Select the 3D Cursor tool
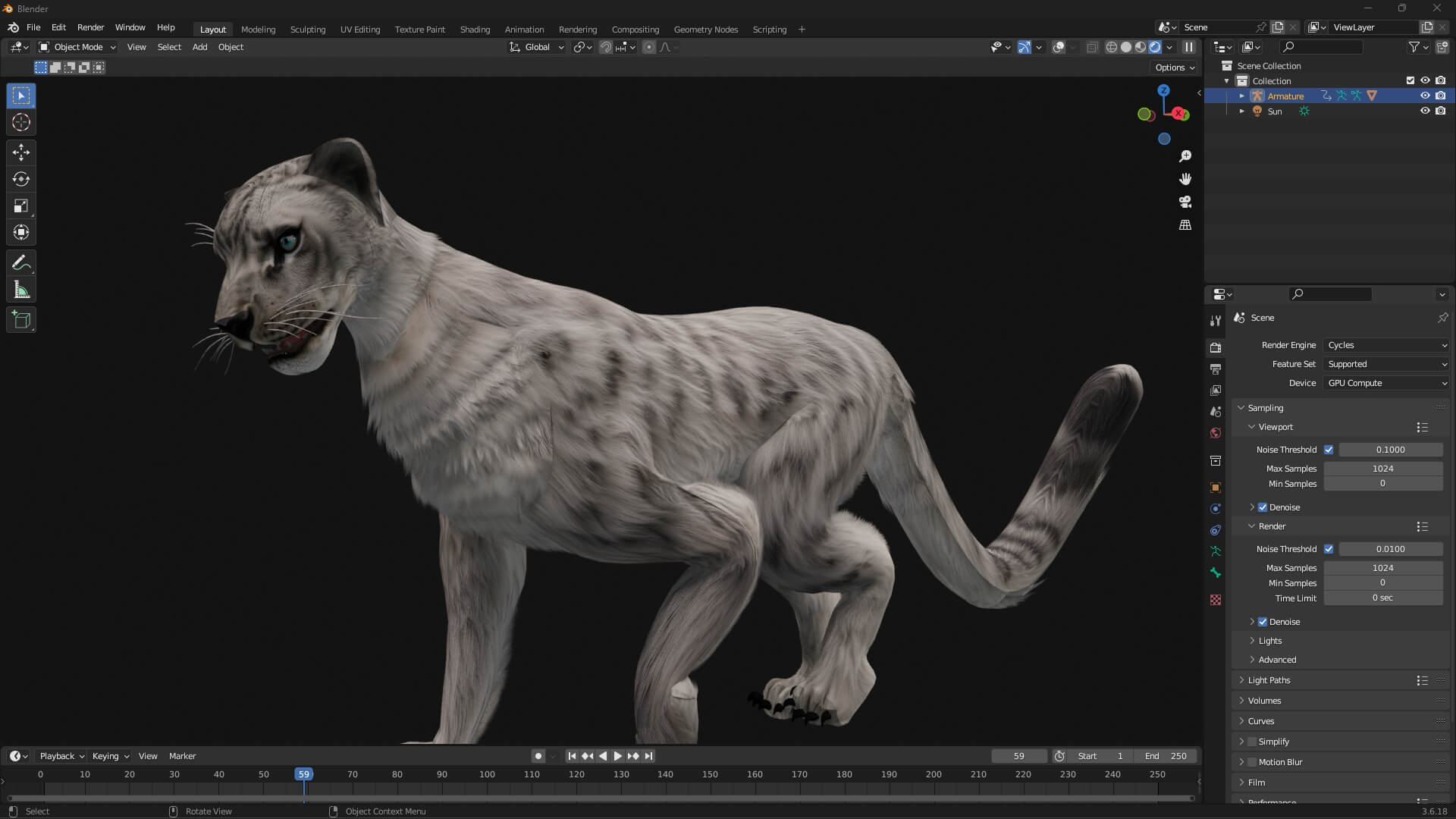The image size is (1456, 819). point(21,122)
